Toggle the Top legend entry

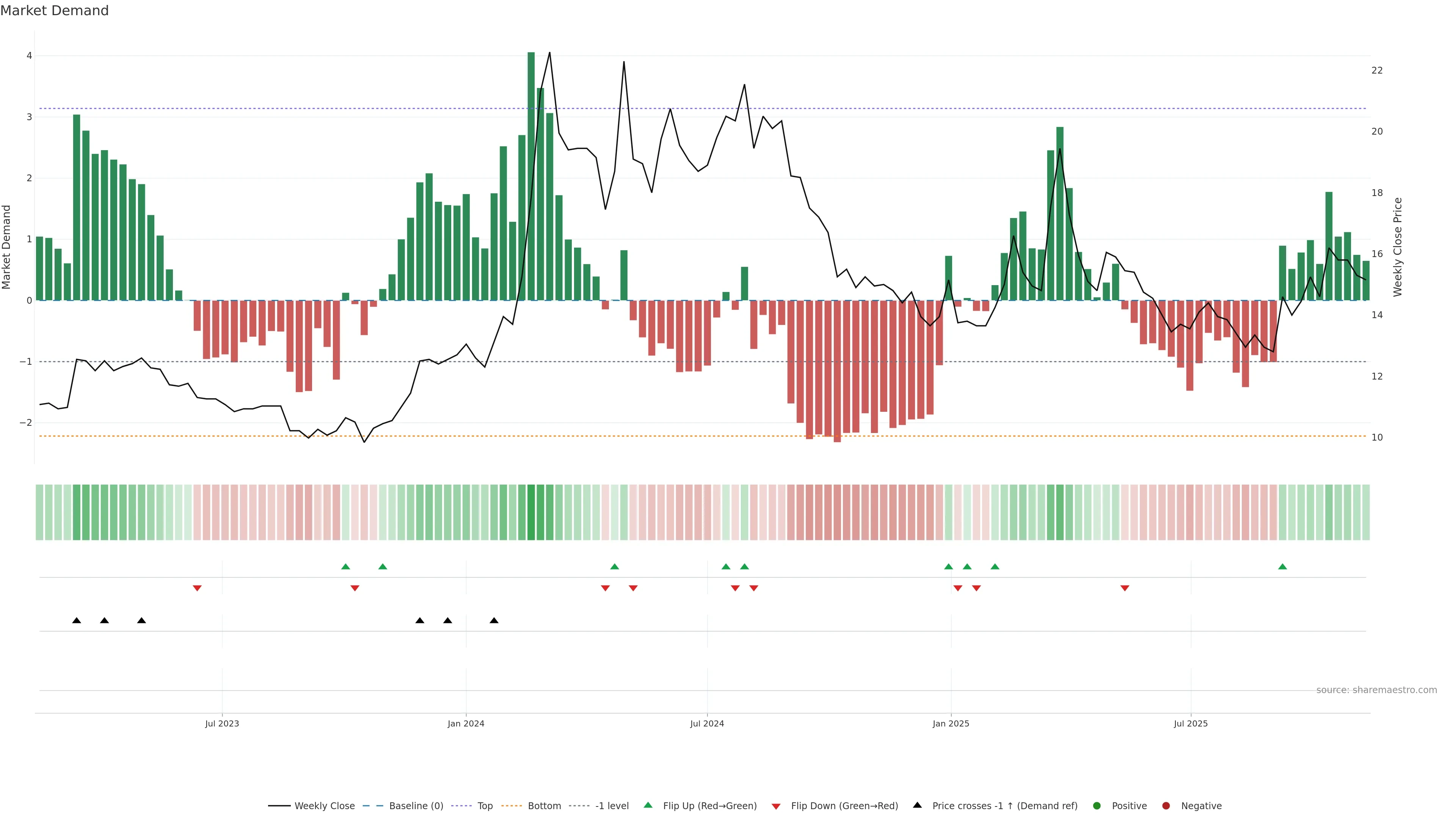point(485,805)
